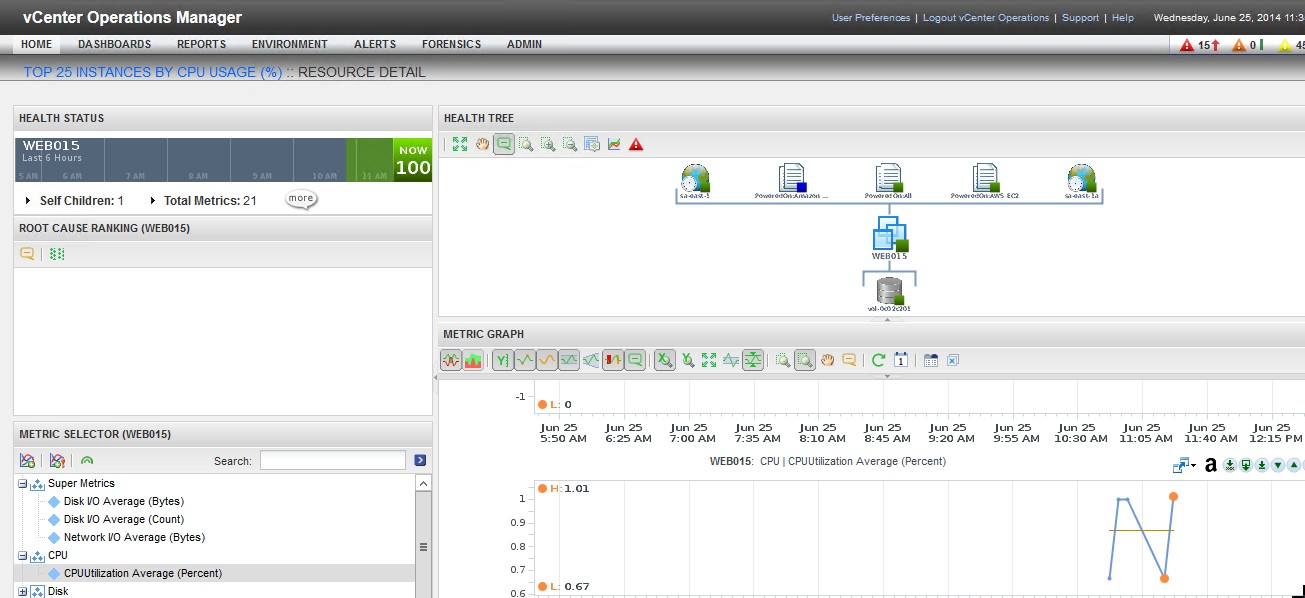Collapse the Super Metrics tree node
The image size is (1305, 598).
tap(23, 484)
